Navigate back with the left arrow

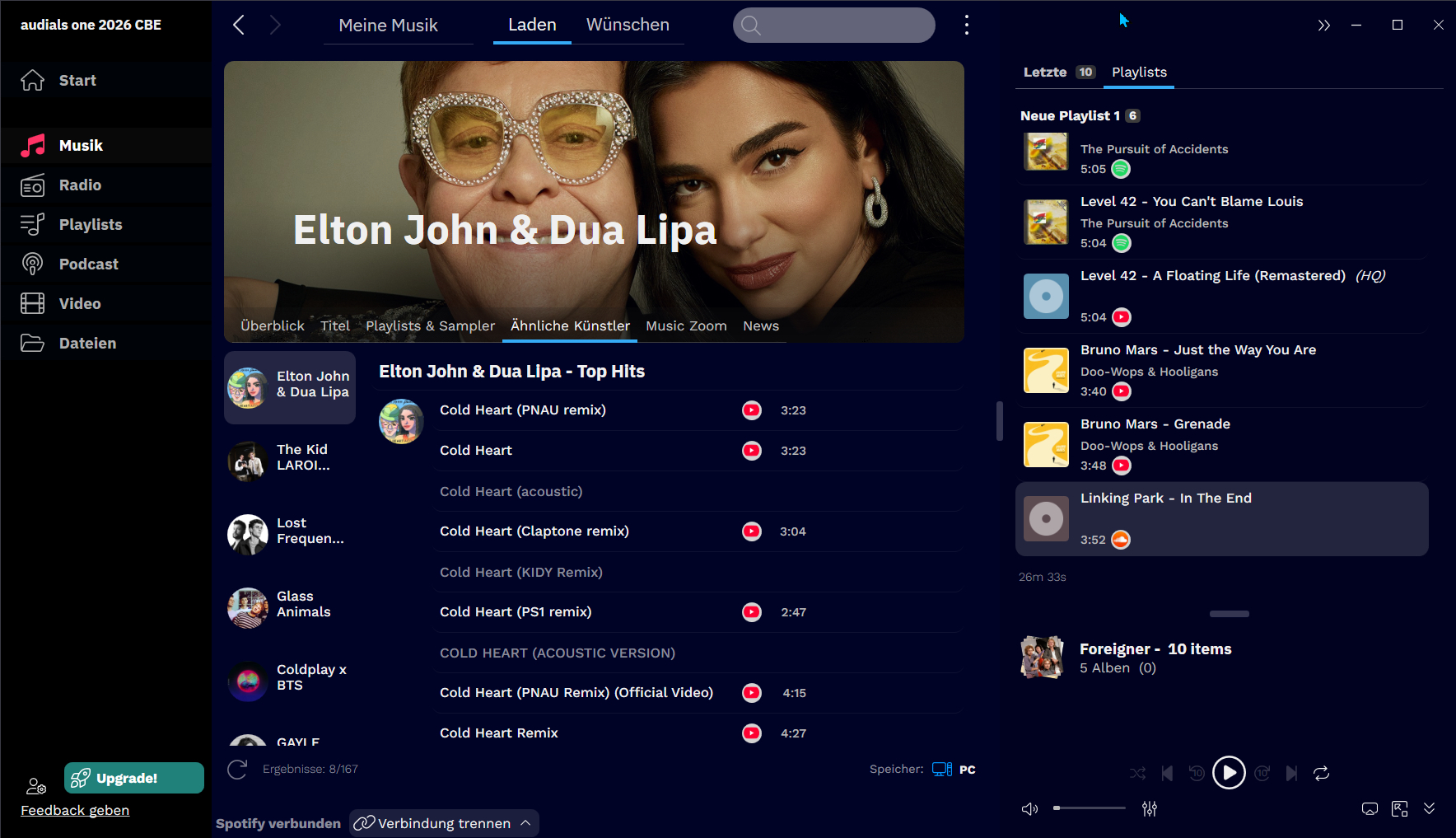click(239, 25)
